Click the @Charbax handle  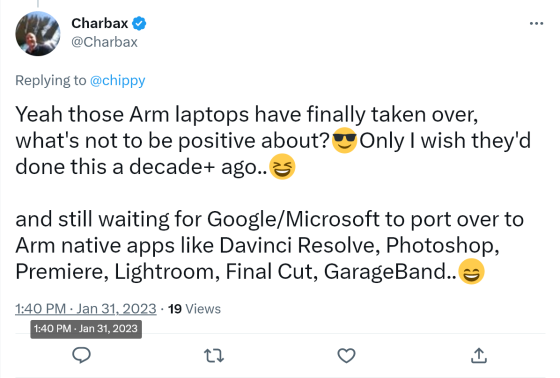coord(104,42)
